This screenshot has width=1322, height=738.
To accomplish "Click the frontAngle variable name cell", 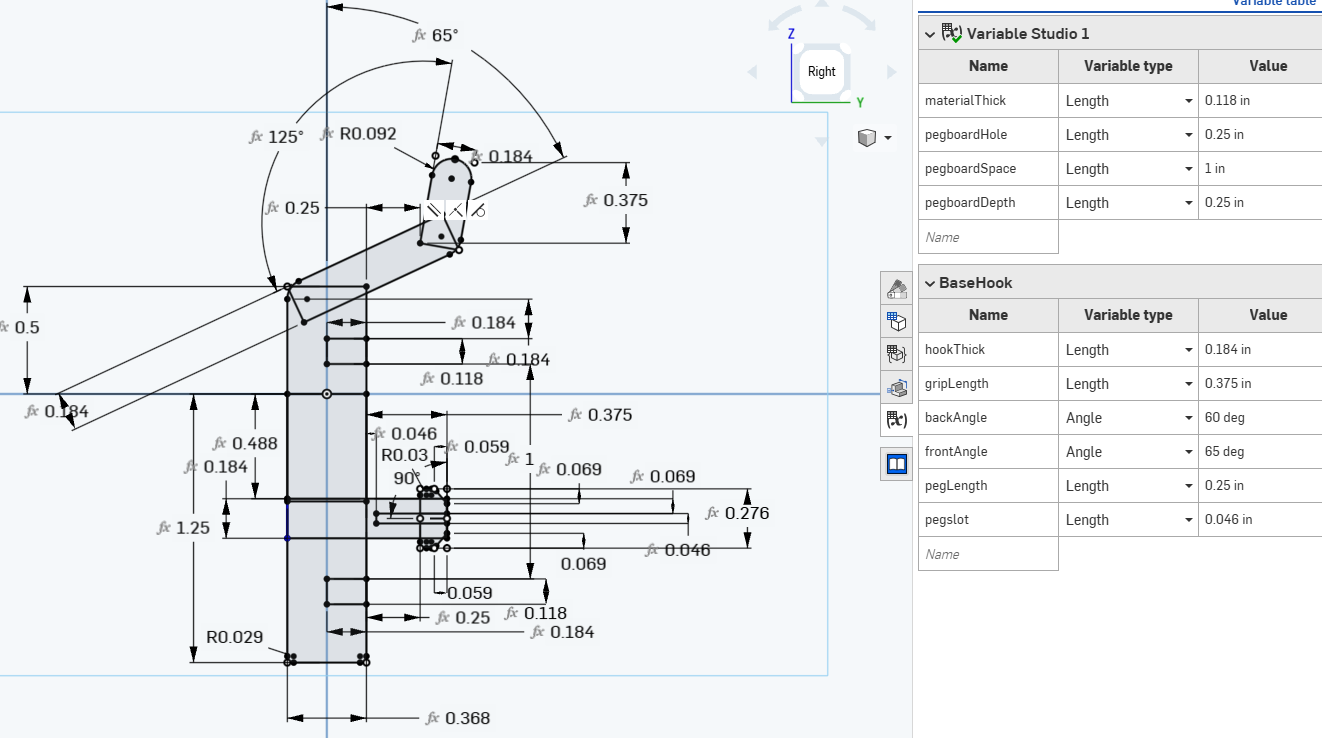I will 987,452.
